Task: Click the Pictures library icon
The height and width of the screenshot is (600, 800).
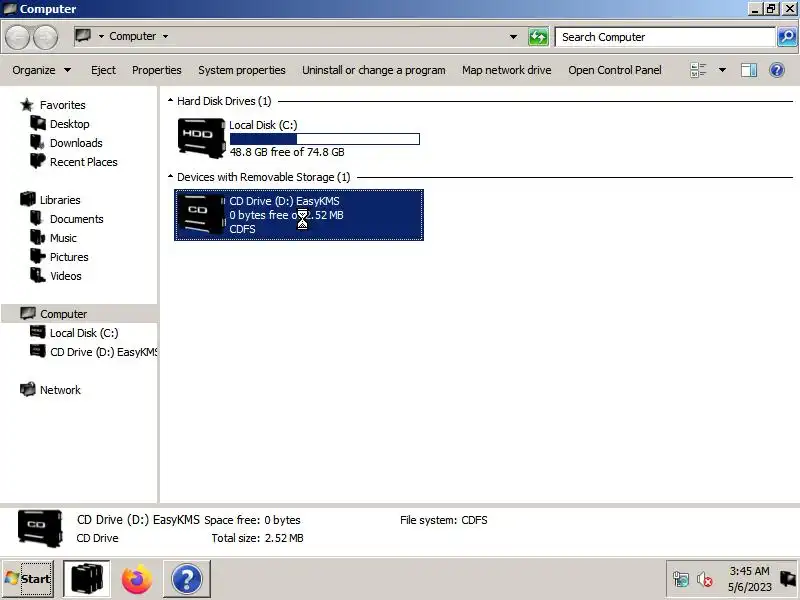Action: point(38,256)
